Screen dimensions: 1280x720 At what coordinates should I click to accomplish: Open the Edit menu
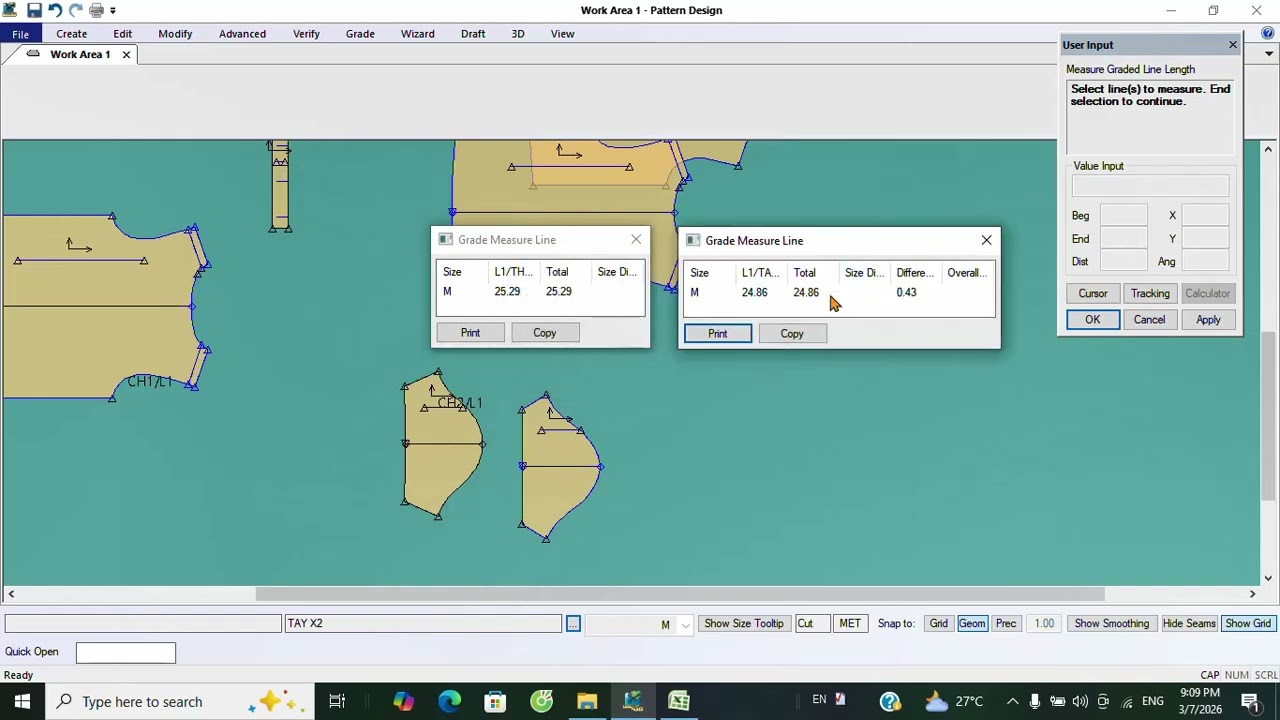tap(122, 34)
